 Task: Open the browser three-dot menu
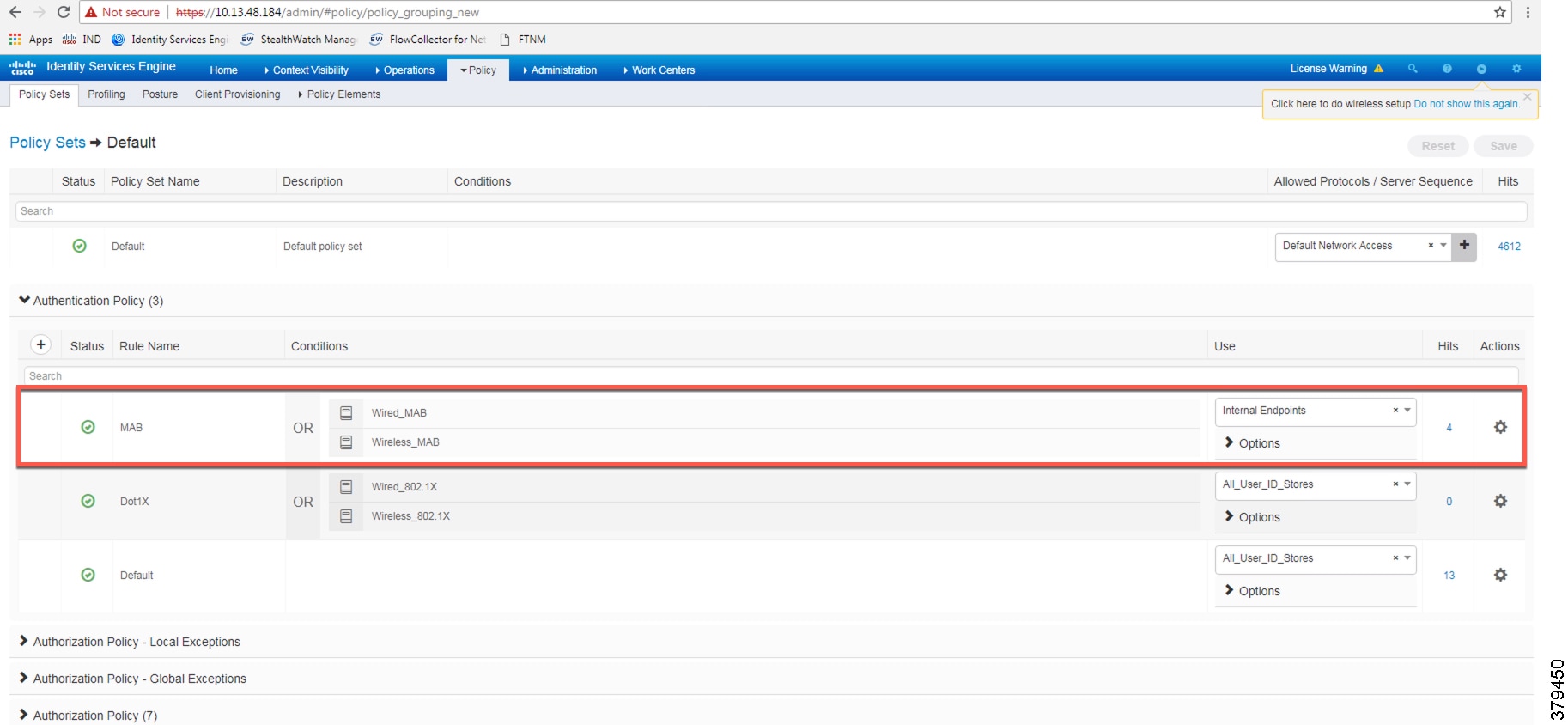[1528, 12]
